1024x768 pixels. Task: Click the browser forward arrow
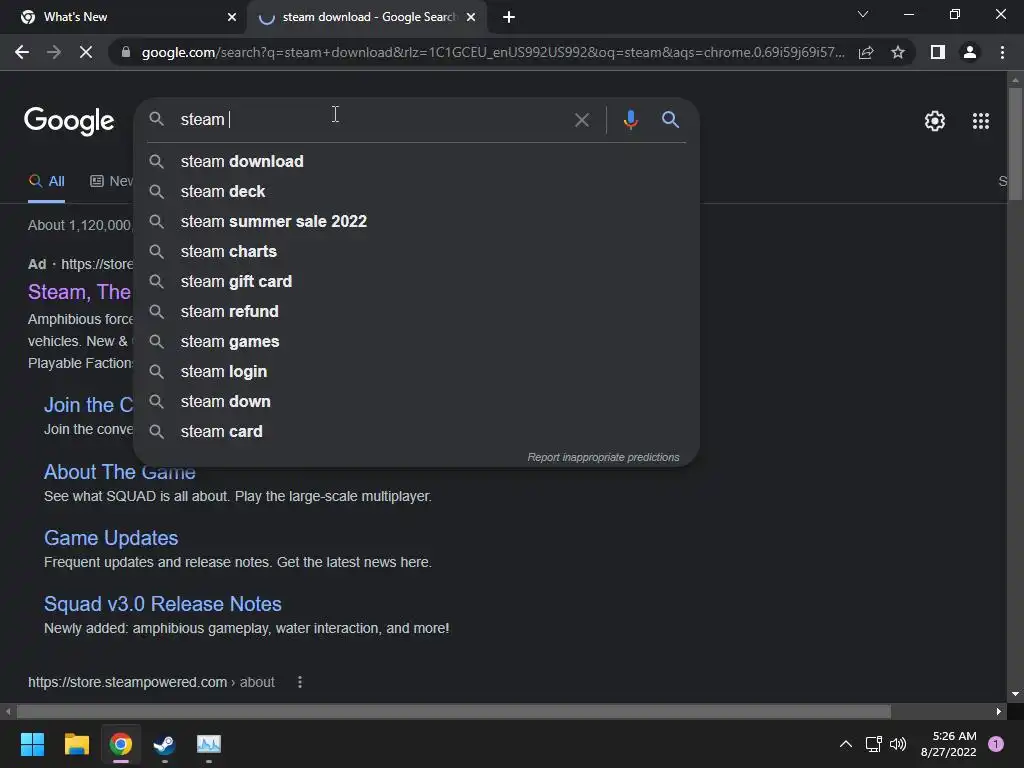click(54, 52)
